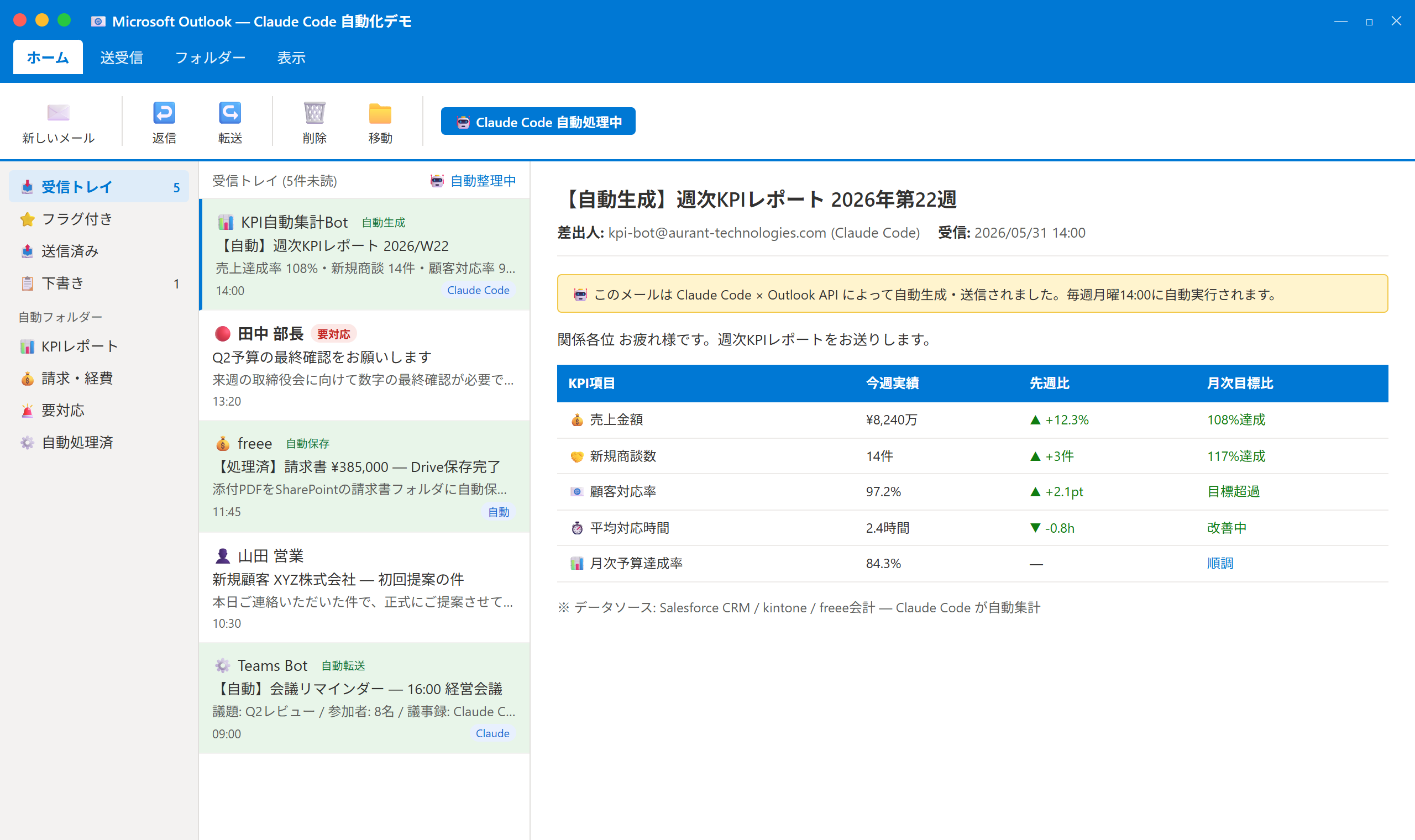The image size is (1415, 840).
Task: Click the clipboard icon beside 下書き
Action: [27, 283]
